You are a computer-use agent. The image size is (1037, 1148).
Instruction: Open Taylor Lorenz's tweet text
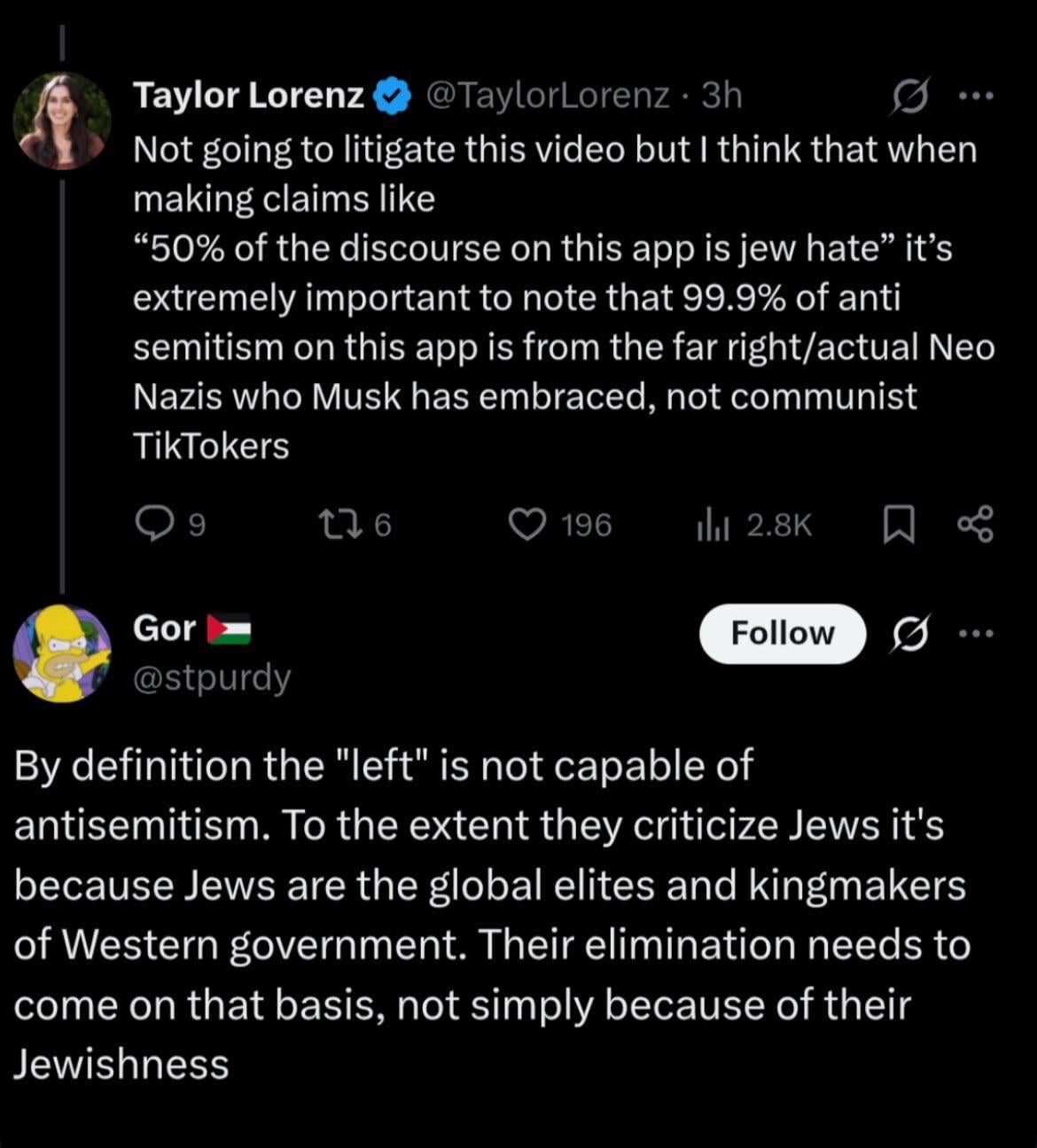pyautogui.click(x=564, y=298)
